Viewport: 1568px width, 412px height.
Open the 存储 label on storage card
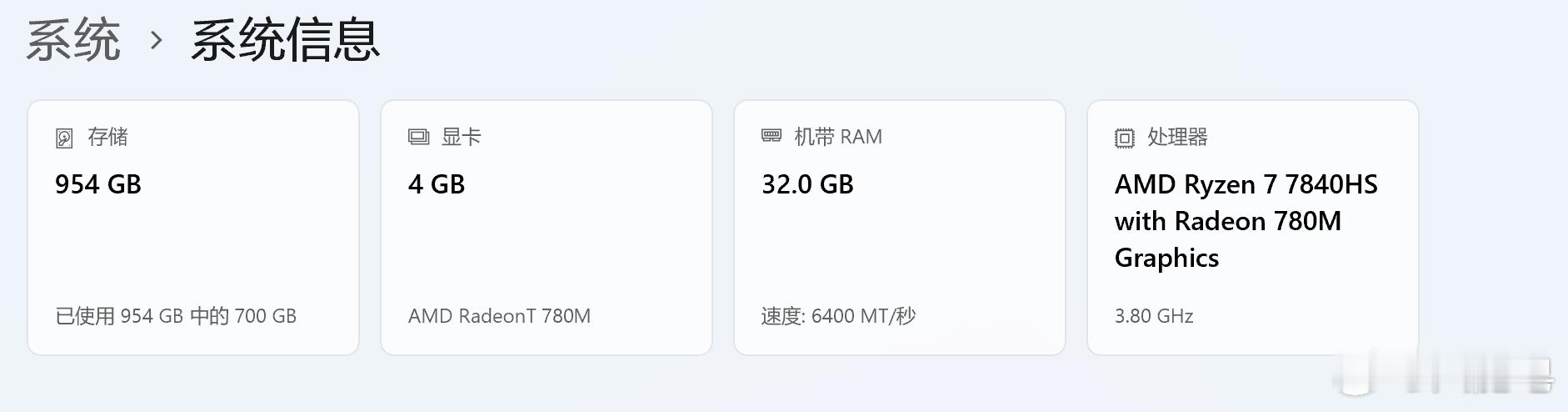(x=107, y=137)
